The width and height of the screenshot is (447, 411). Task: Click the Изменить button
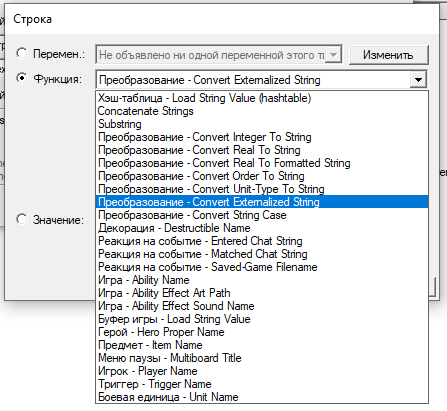388,55
